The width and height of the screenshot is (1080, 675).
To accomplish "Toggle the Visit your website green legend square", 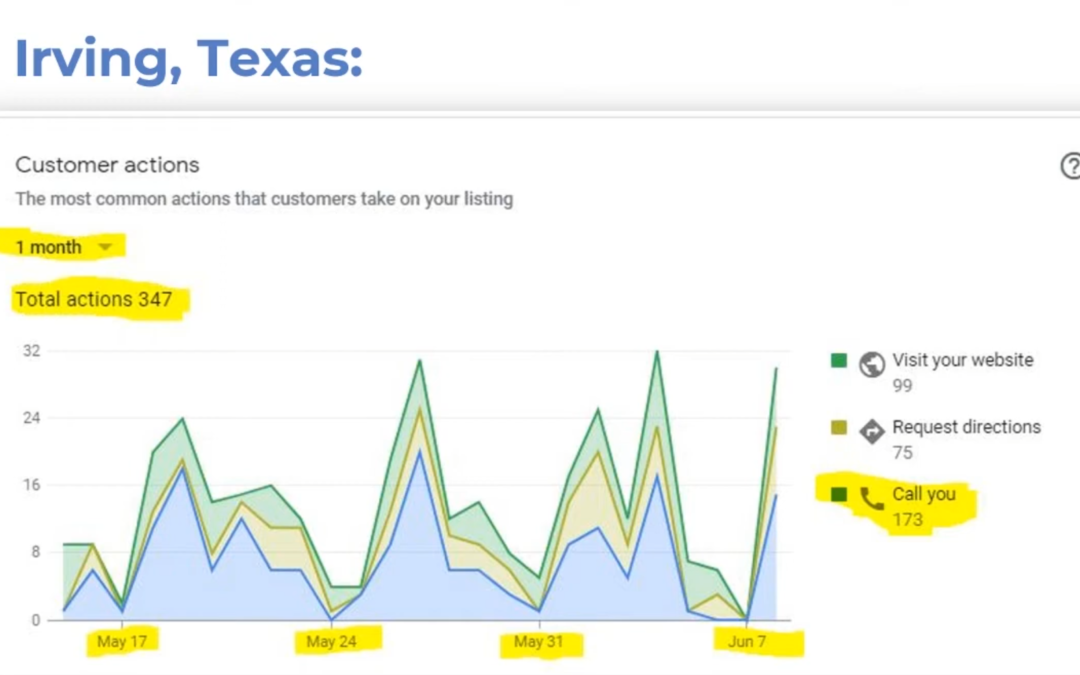I will click(x=838, y=361).
